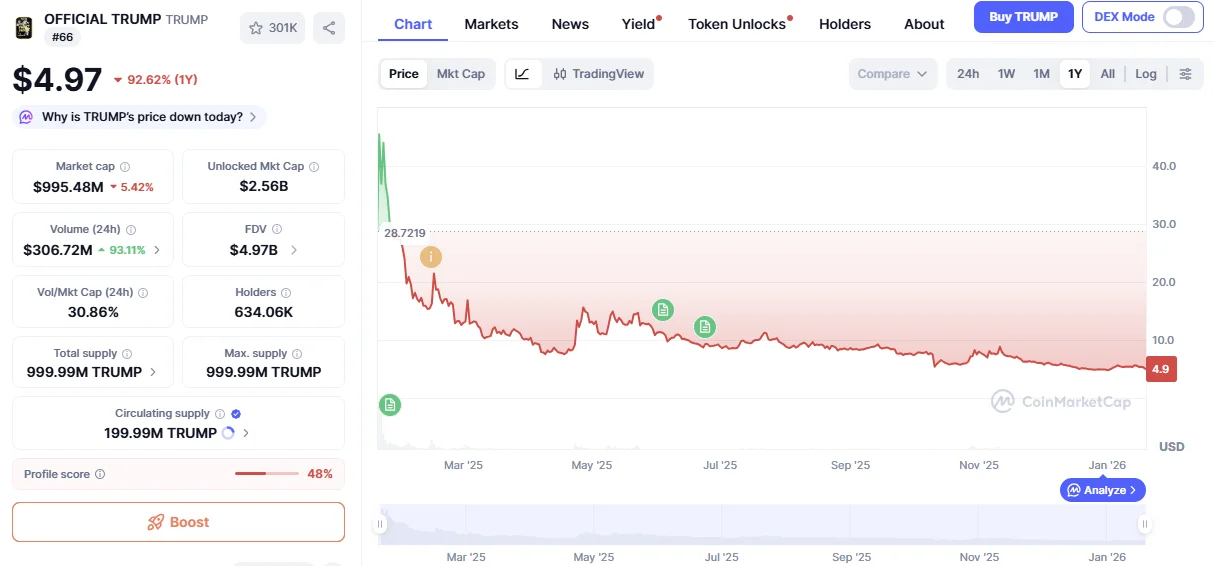Open the green news marker at chart left edge
This screenshot has width=1213, height=566.
390,405
